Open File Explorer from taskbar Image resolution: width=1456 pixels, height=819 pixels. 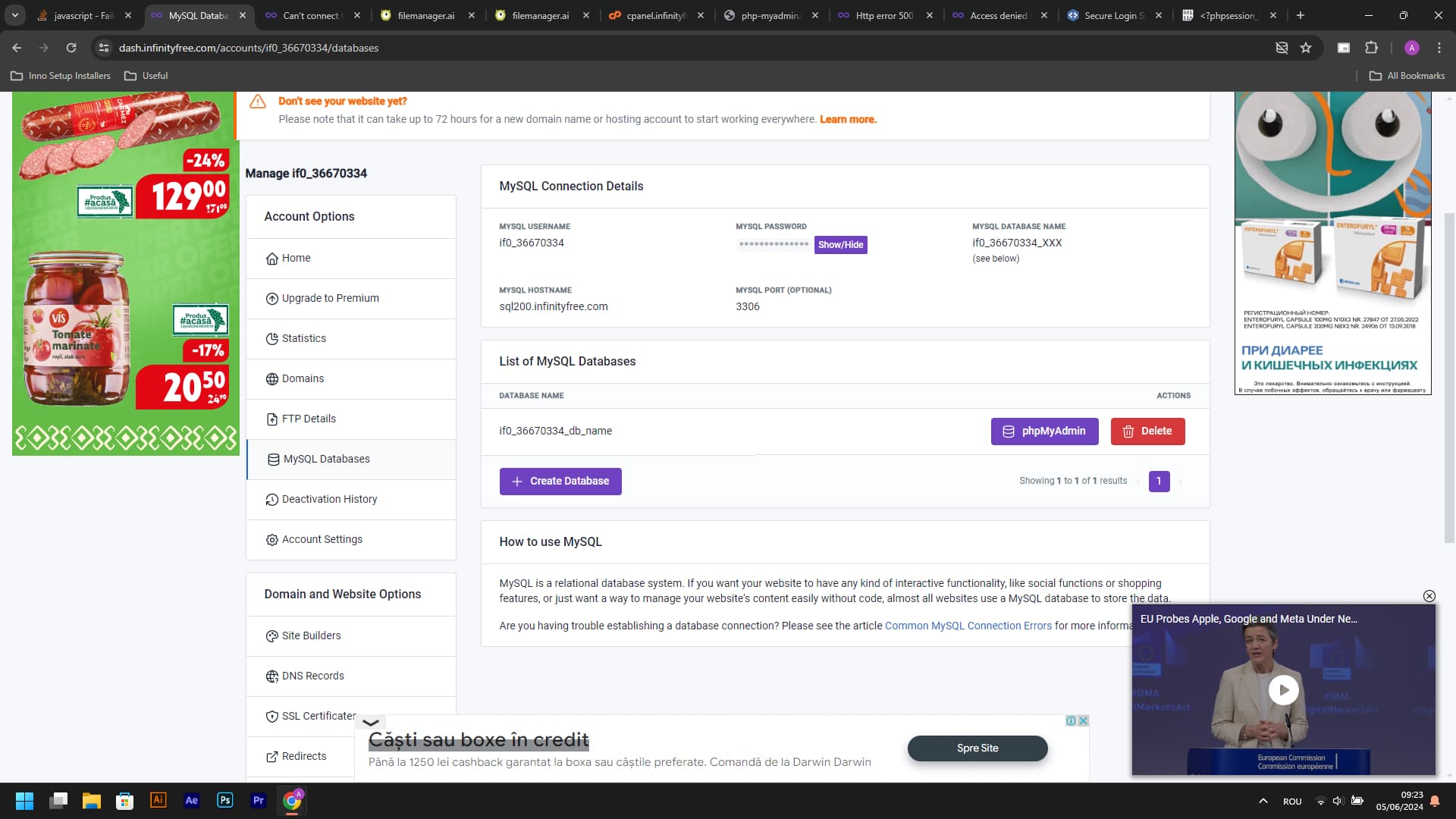(92, 801)
